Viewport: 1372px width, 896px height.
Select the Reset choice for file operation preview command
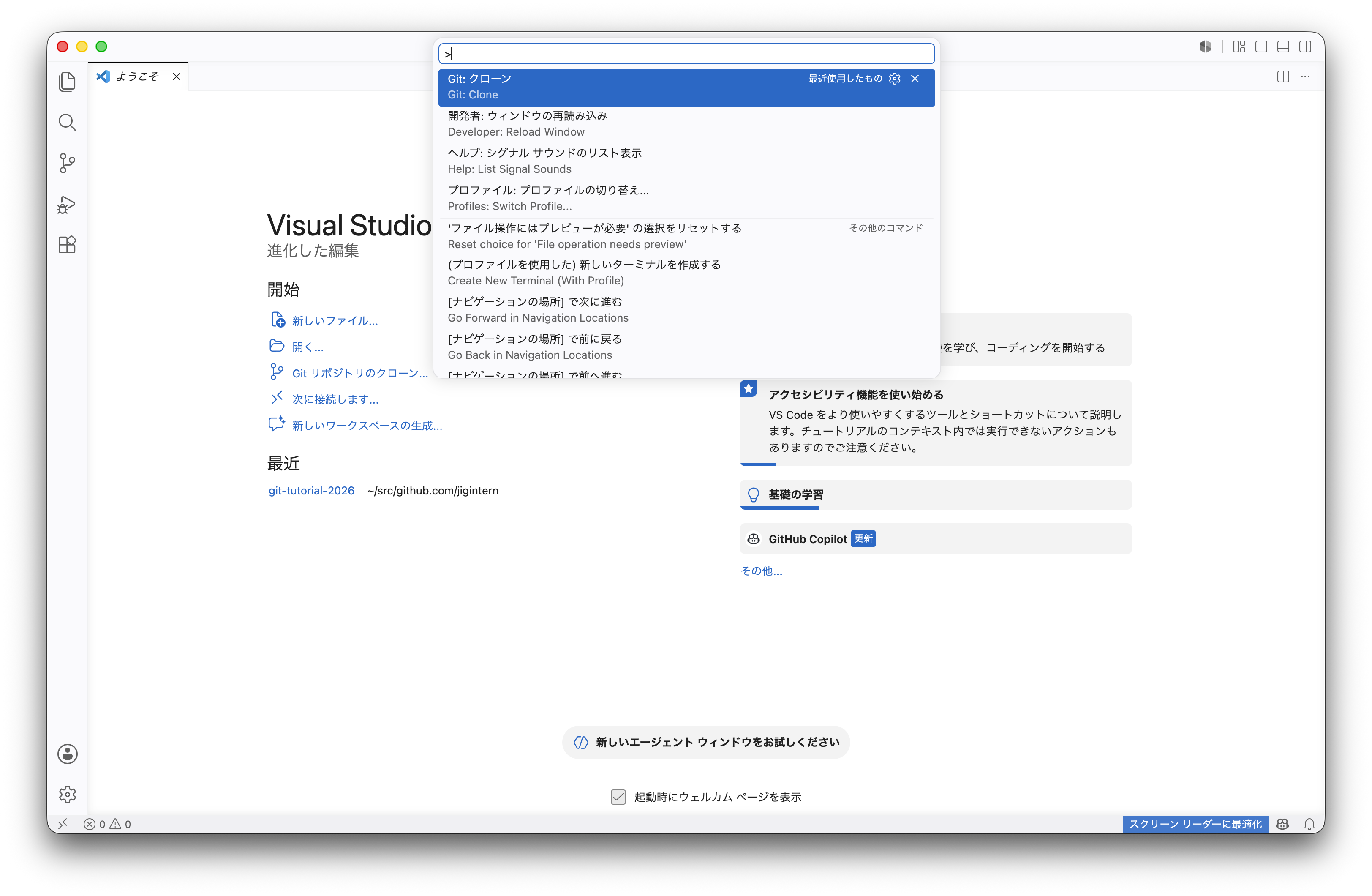tap(686, 236)
